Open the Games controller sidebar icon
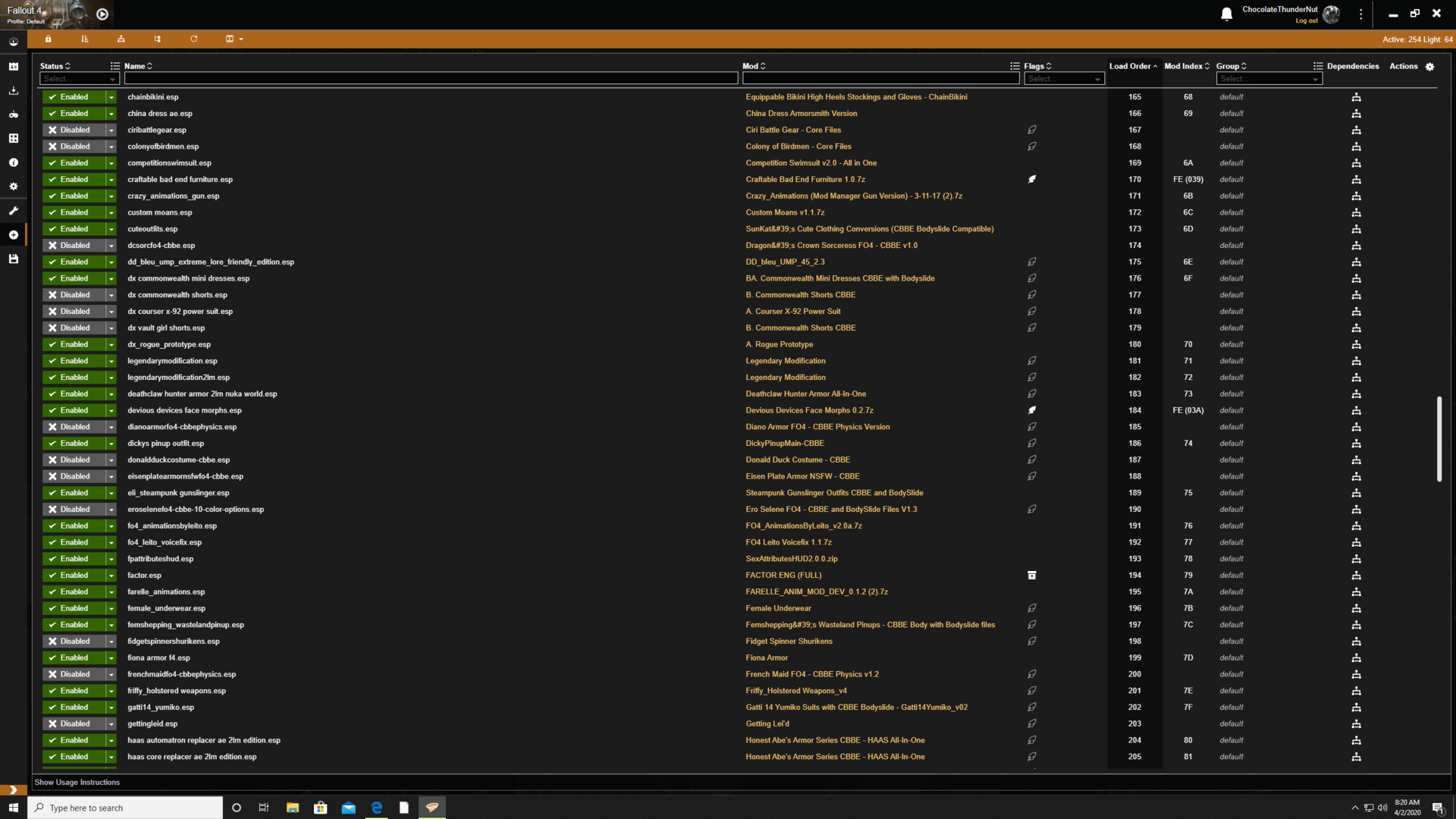Screen dimensions: 1456x819 click(14, 115)
